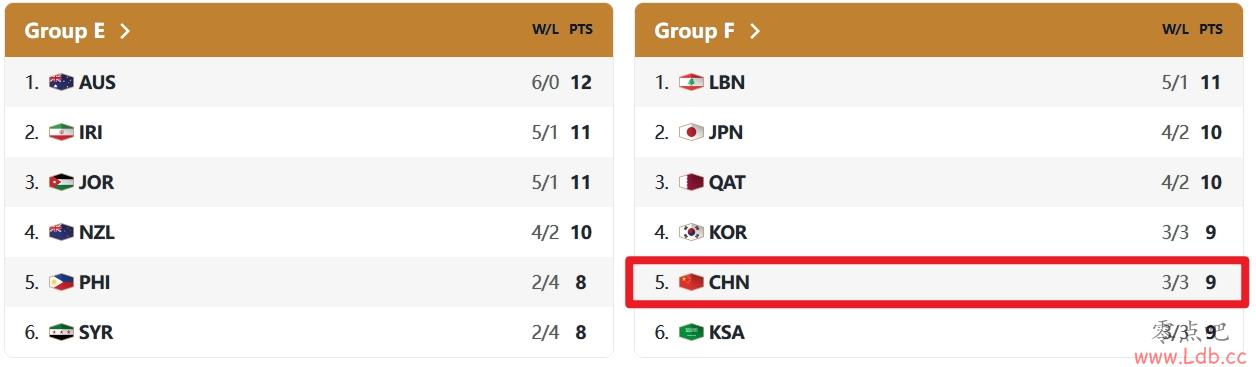Click the New Zealand flag icon
Viewport: 1256px width, 367px height.
[x=61, y=232]
